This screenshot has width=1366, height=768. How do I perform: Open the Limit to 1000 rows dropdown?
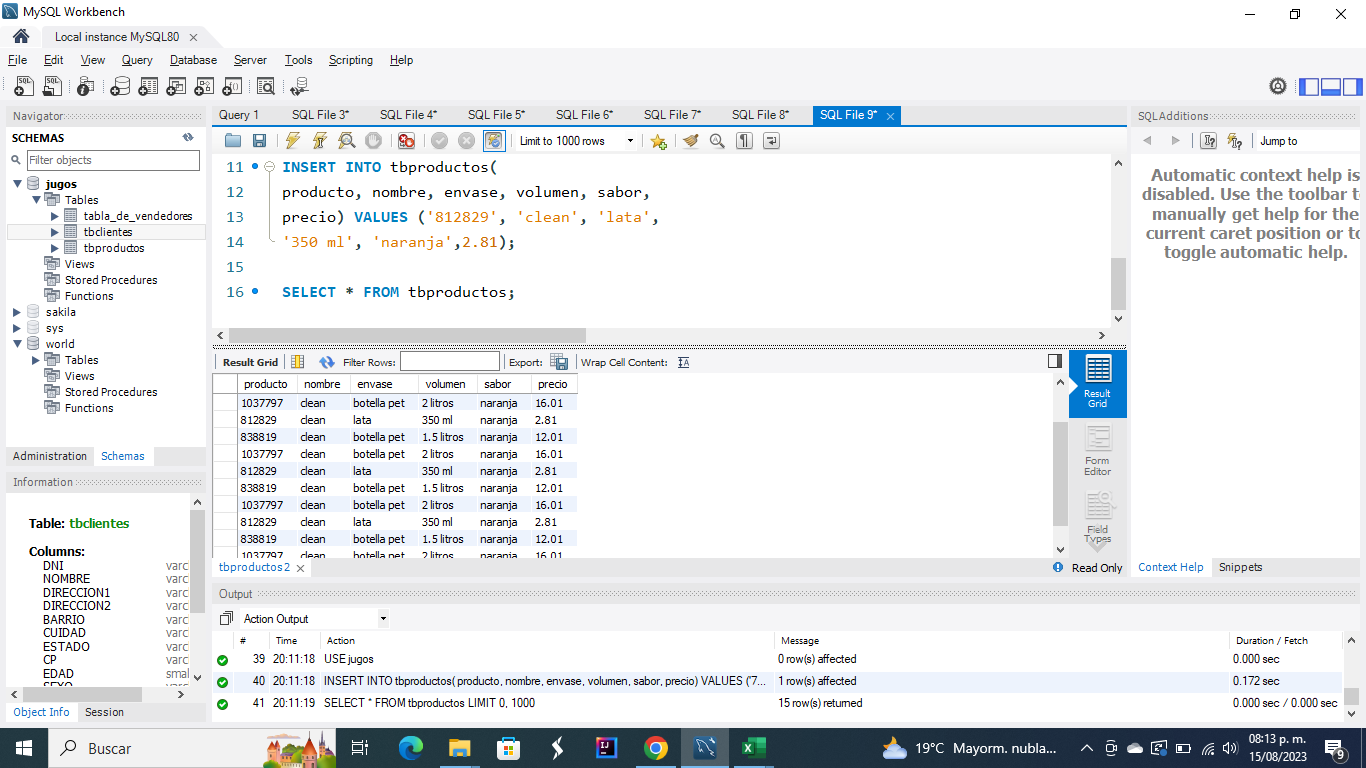pos(577,141)
